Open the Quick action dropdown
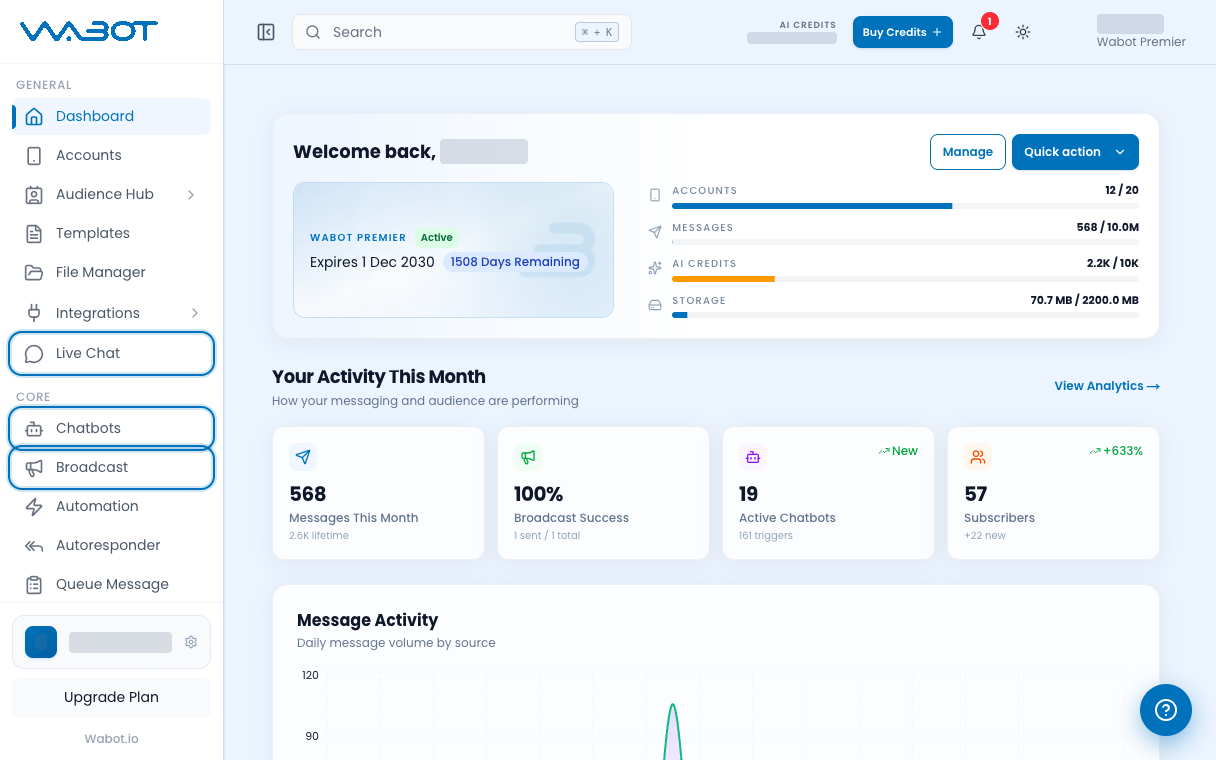 (1075, 152)
